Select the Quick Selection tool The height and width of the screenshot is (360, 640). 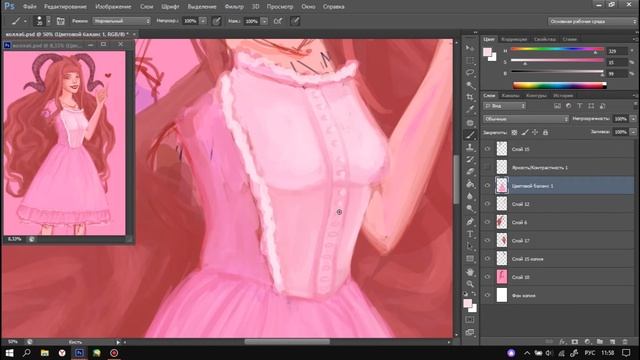pyautogui.click(x=470, y=85)
